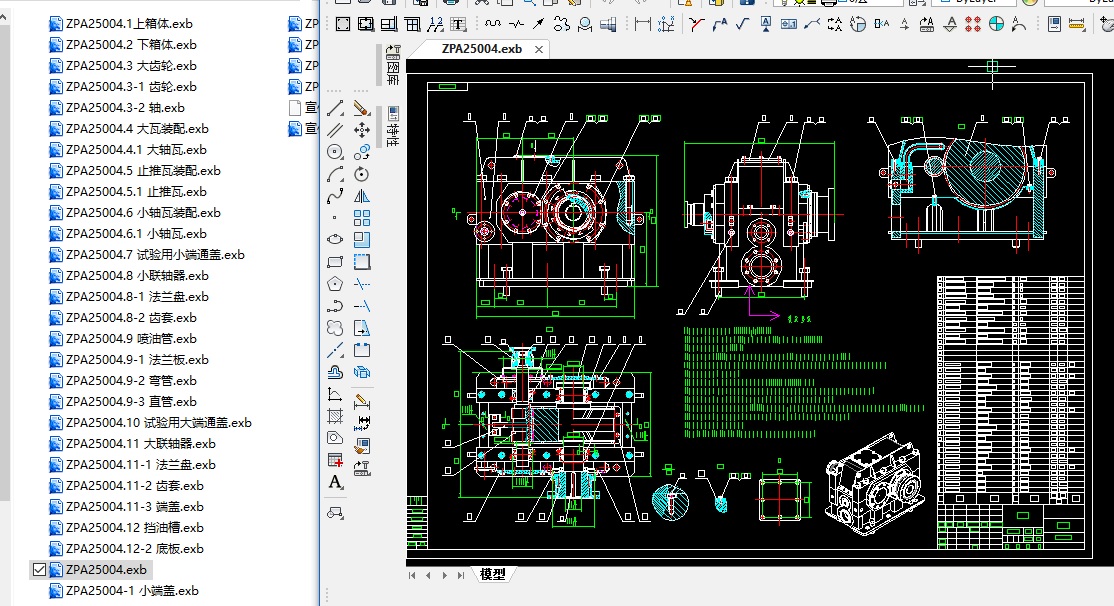This screenshot has width=1114, height=606.
Task: Pick the Polygon tool in the draw toolbar
Action: [335, 283]
